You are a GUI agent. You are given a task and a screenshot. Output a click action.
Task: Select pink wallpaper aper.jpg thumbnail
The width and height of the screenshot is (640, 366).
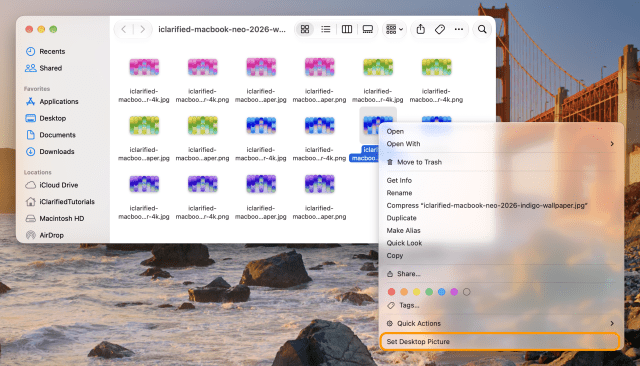[261, 67]
